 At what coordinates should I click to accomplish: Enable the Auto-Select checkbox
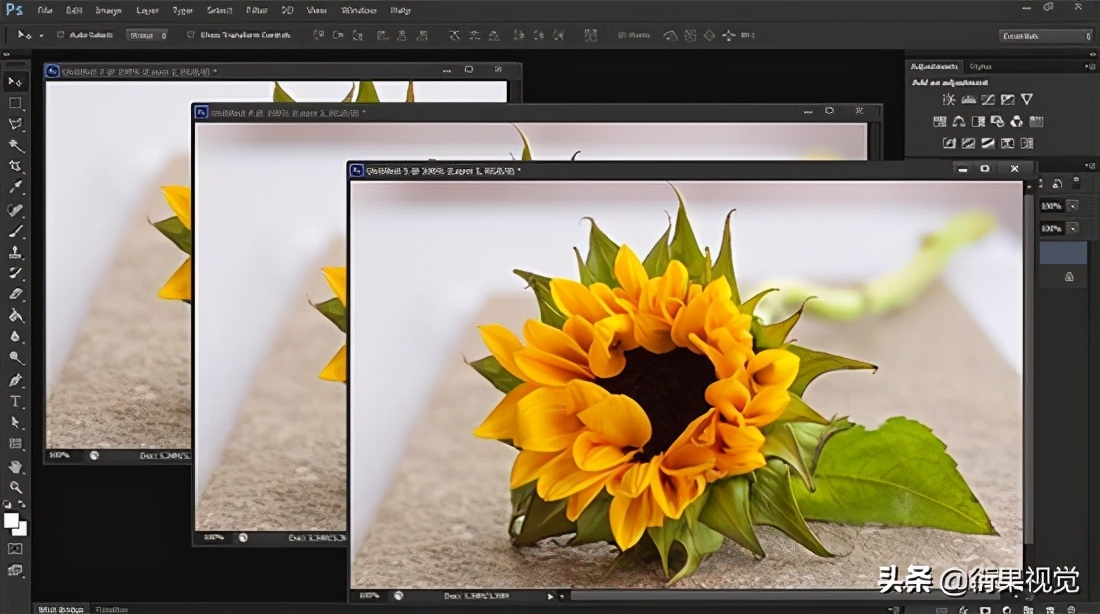click(x=61, y=35)
